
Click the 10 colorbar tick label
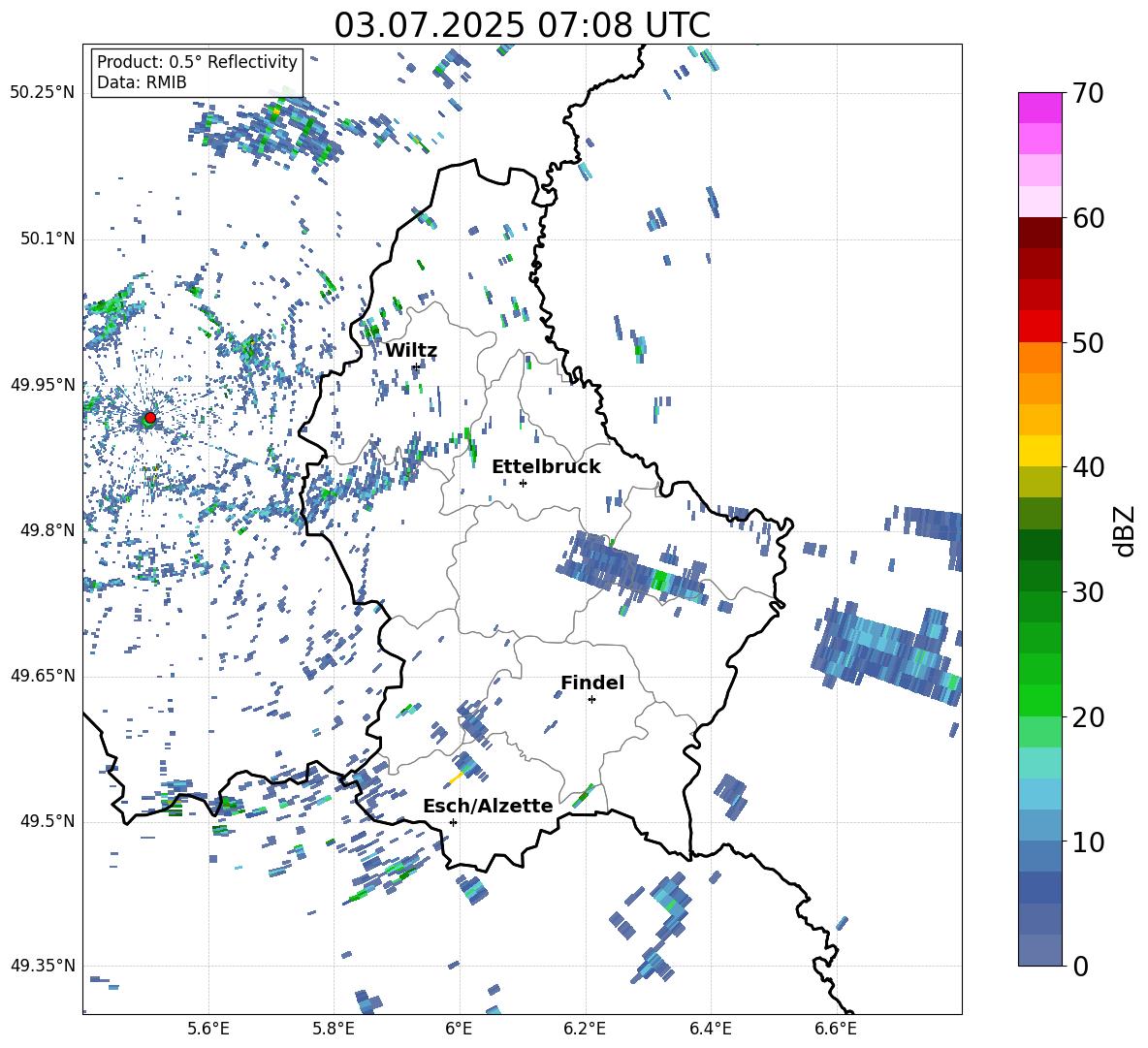point(1088,842)
